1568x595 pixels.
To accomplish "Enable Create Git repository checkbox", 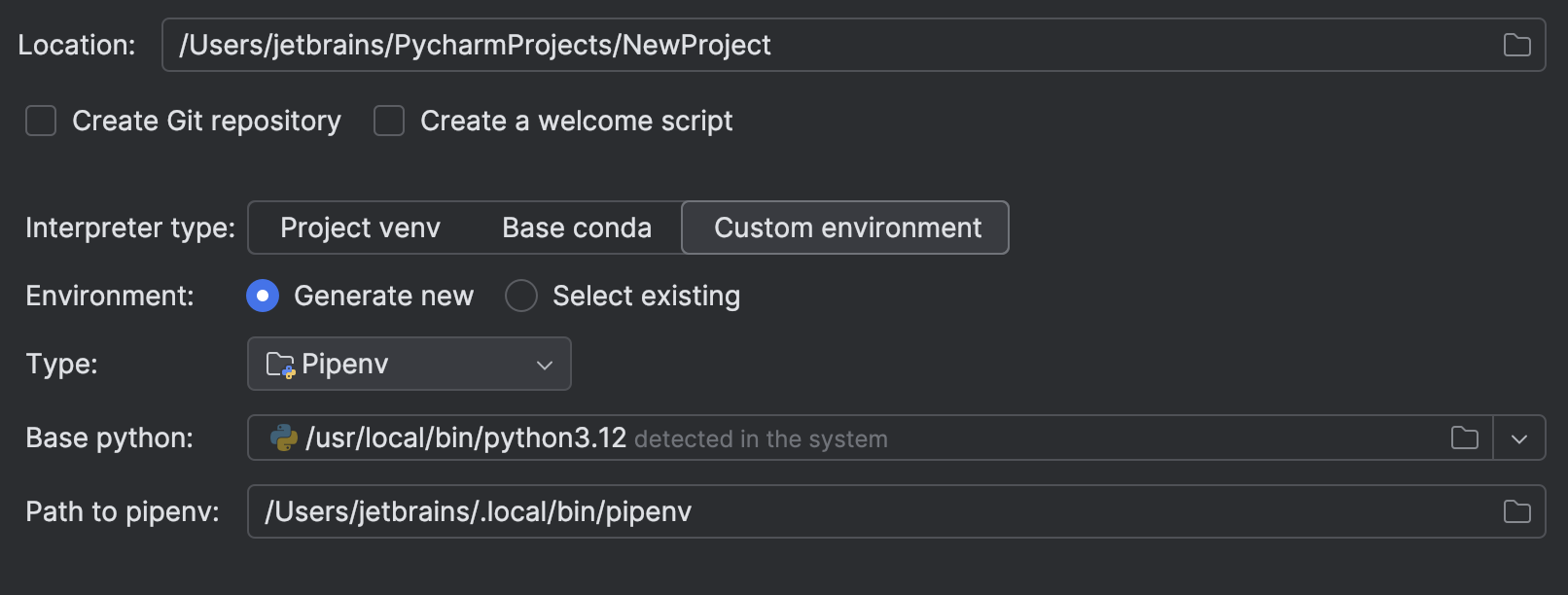I will point(41,122).
